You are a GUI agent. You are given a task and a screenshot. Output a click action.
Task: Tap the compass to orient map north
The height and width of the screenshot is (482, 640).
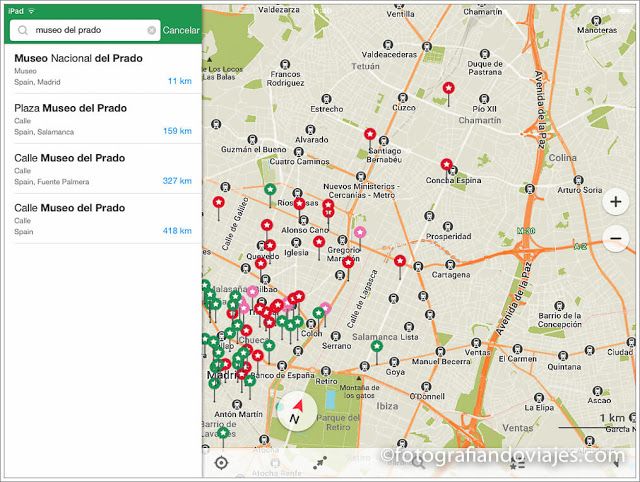[x=297, y=411]
